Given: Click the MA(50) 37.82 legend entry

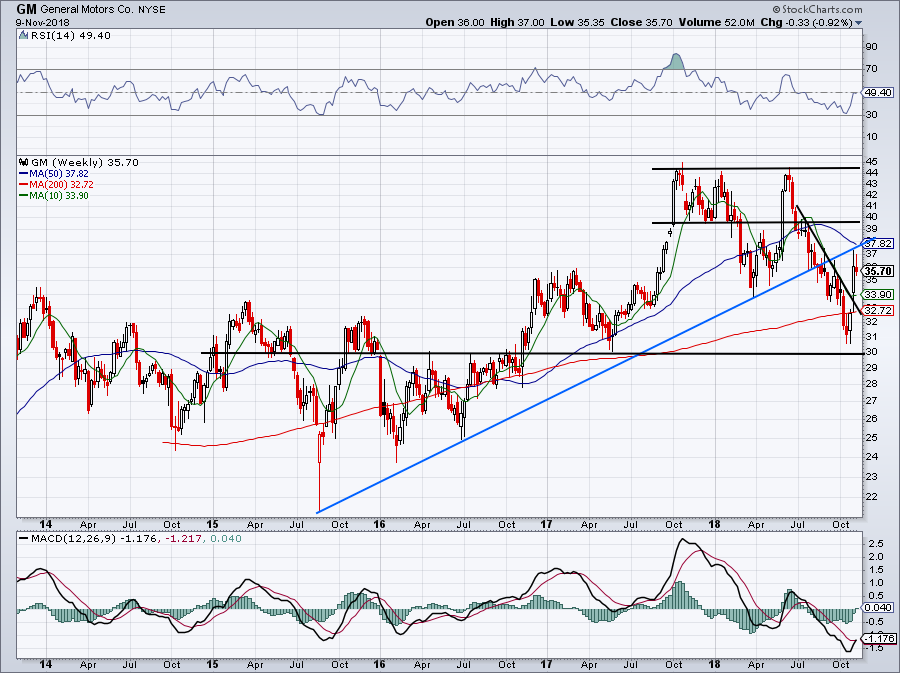Looking at the screenshot, I should point(59,174).
